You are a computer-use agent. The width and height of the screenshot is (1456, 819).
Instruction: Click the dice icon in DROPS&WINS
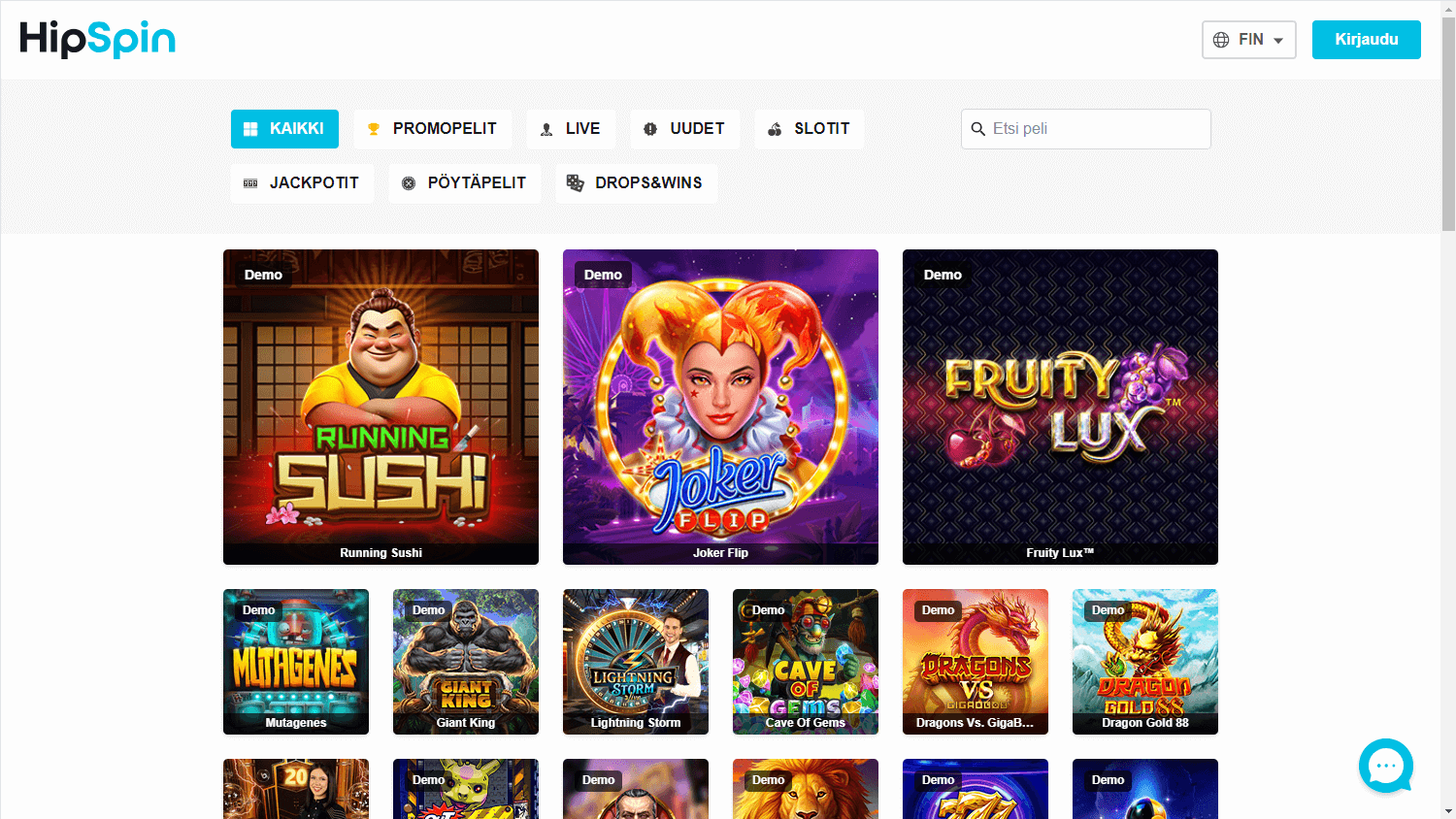click(x=575, y=183)
